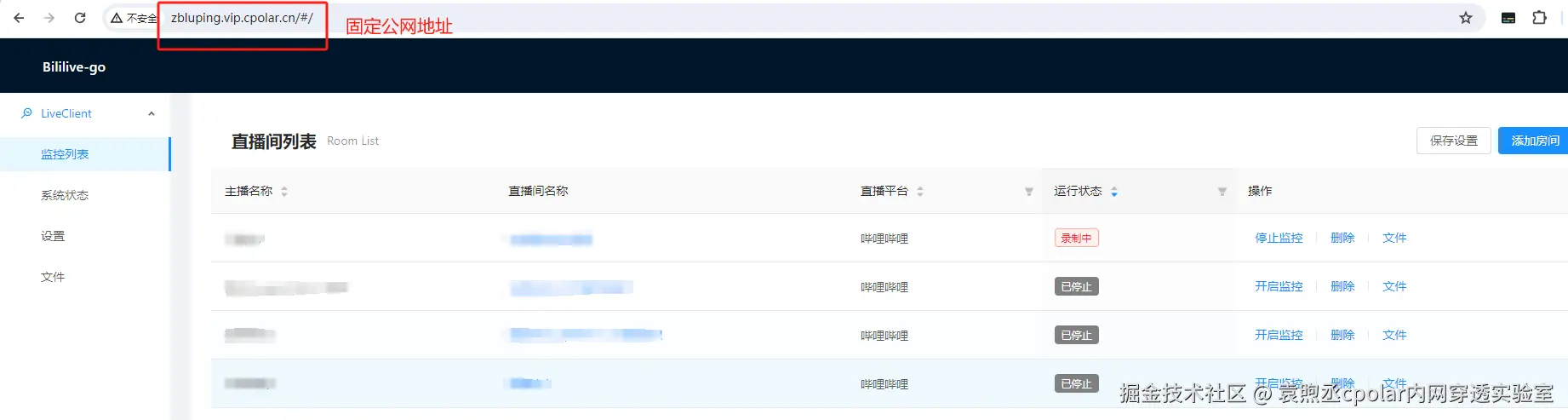Reload the page with the refresh icon
The height and width of the screenshot is (420, 1568).
(x=80, y=18)
